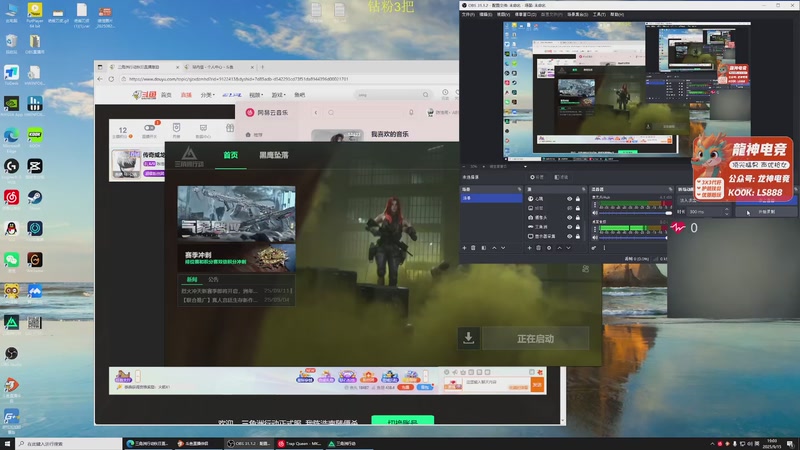Toggle visibility of fifth OBS source
Viewport: 800px width, 450px height.
569,236
